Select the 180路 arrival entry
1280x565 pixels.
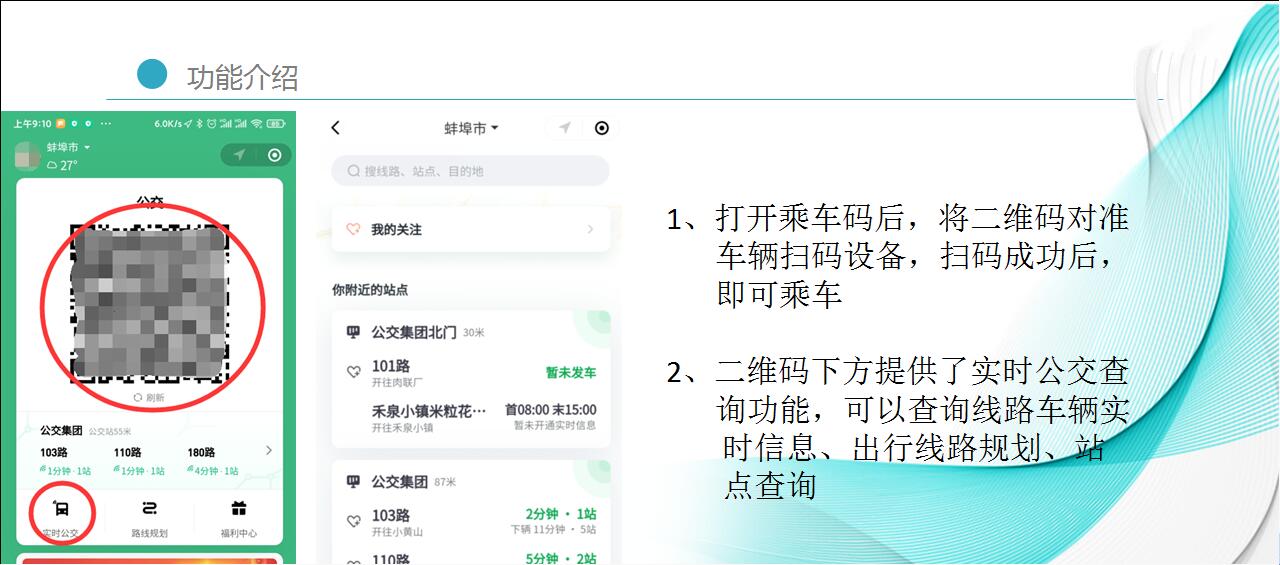coord(212,461)
